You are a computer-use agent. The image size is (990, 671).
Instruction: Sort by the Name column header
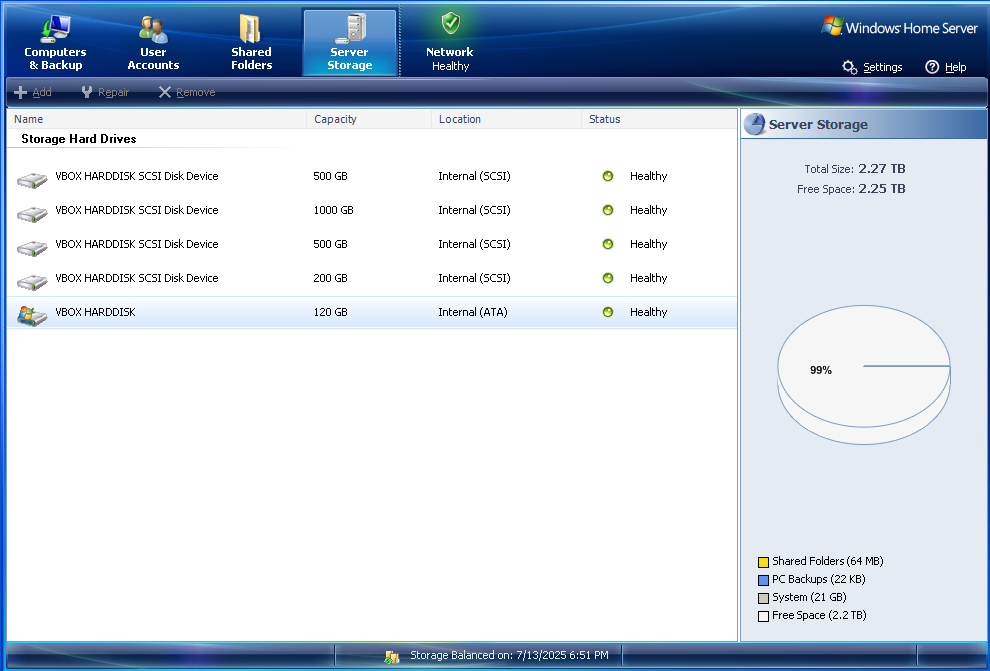pyautogui.click(x=157, y=119)
